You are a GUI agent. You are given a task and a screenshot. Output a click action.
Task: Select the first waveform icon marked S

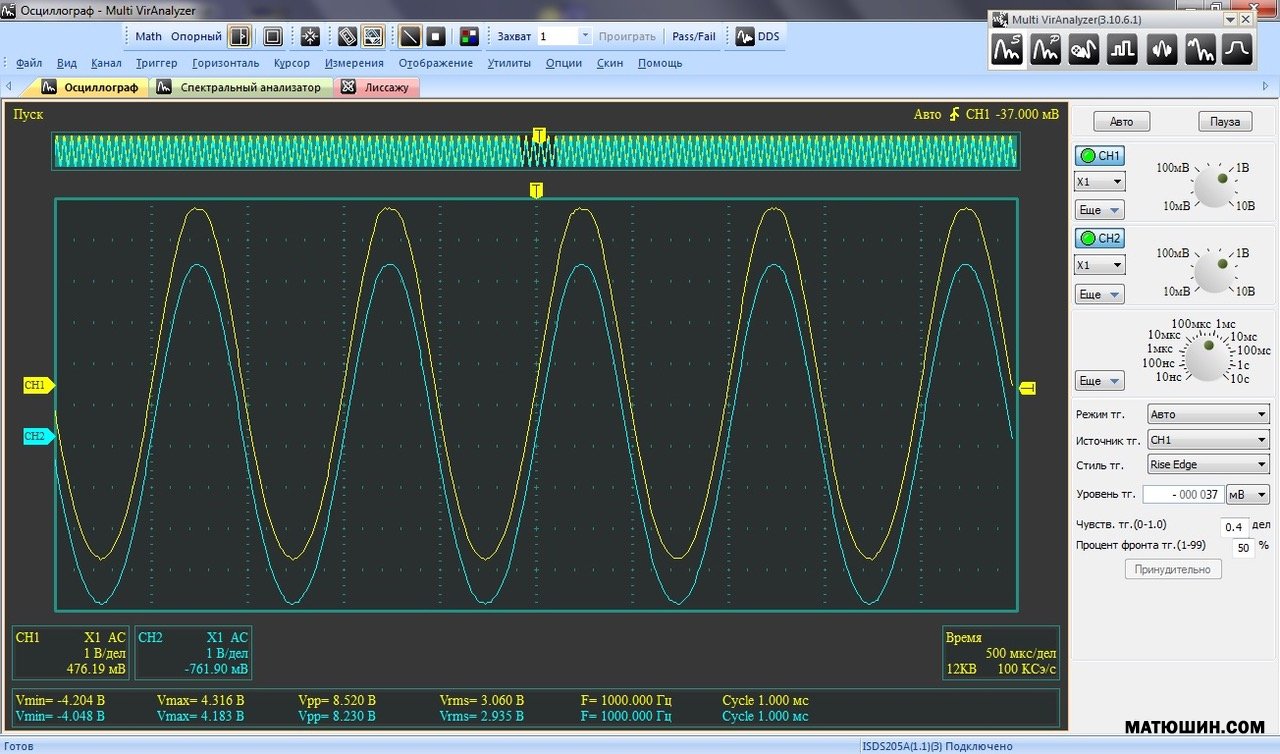tap(1007, 49)
